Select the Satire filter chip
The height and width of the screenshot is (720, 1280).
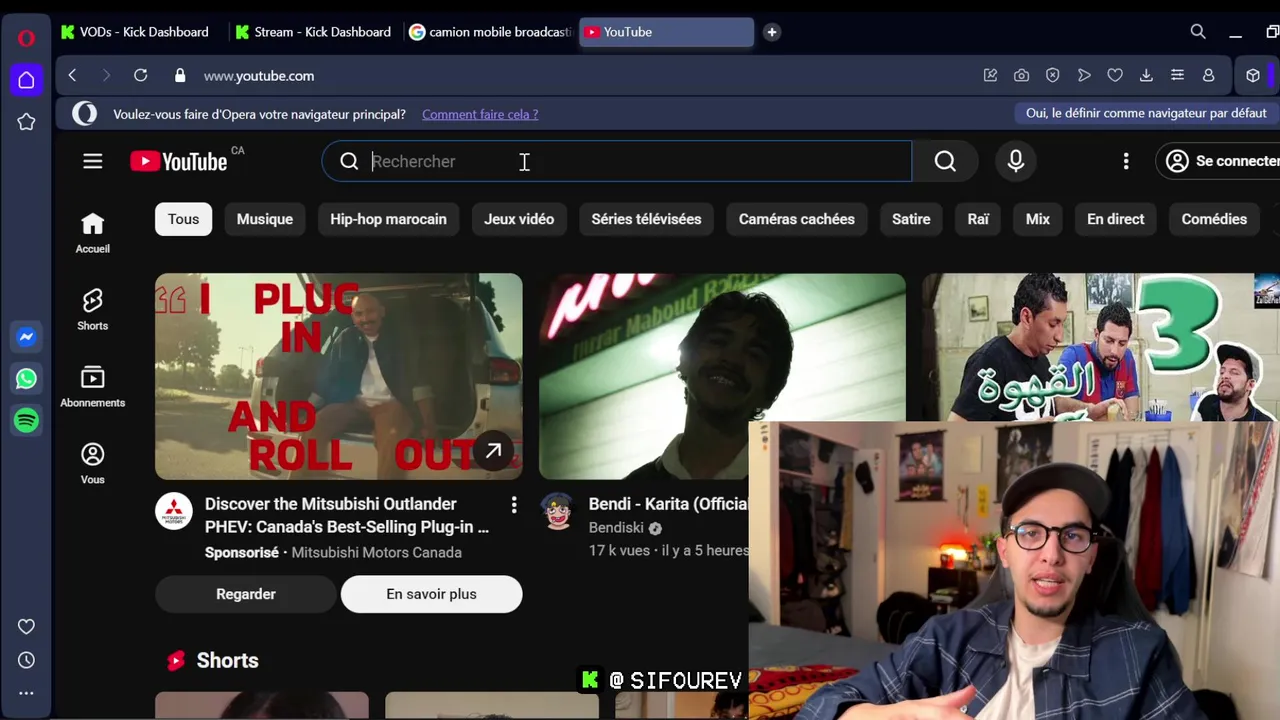(911, 219)
